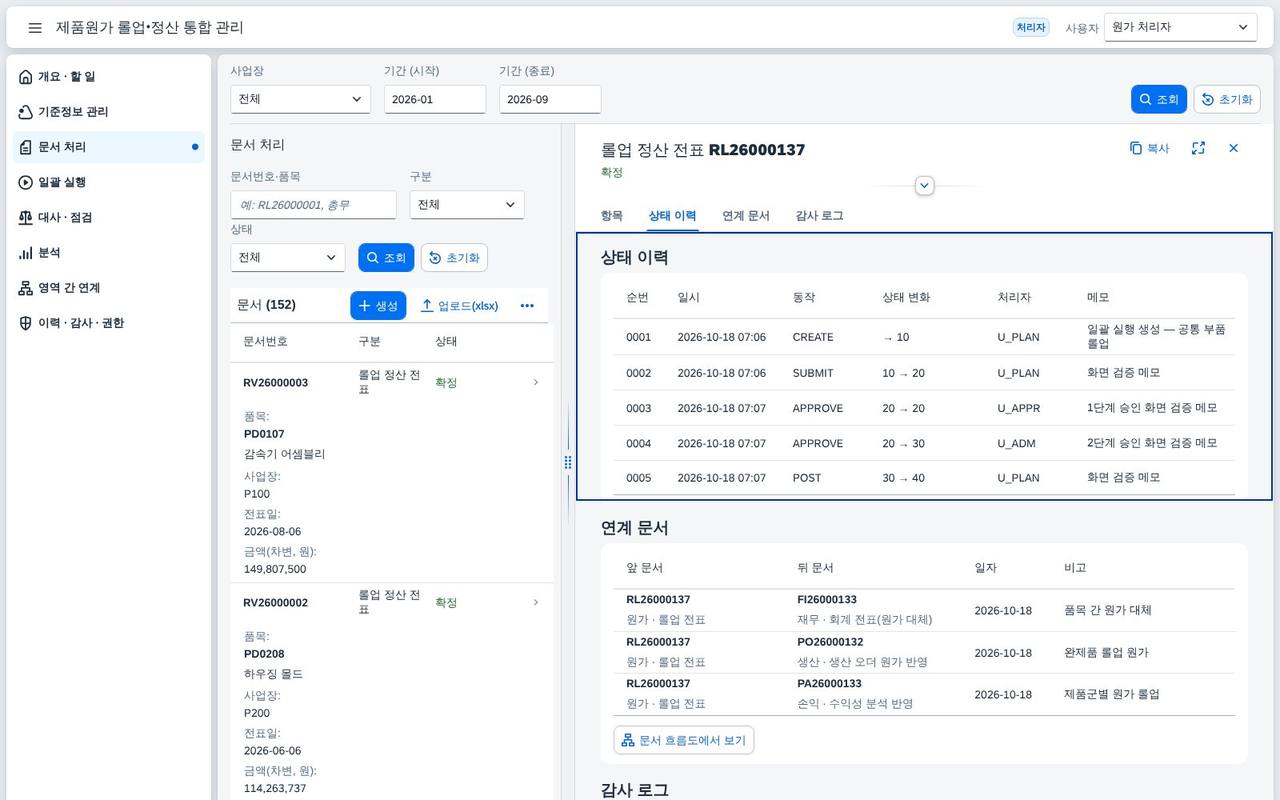
Task: Click top blue 조회 search button
Action: click(x=1159, y=99)
